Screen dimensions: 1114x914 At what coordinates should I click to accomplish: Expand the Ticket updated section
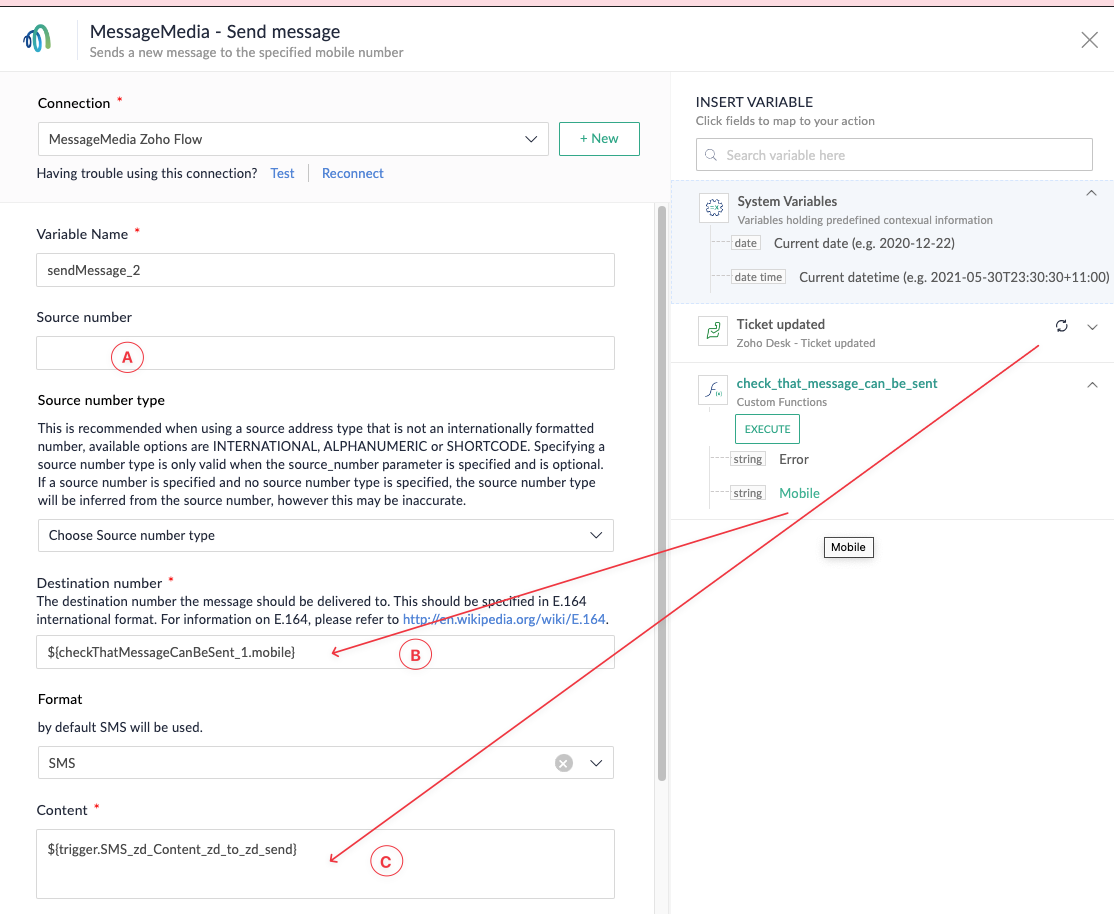tap(1092, 327)
